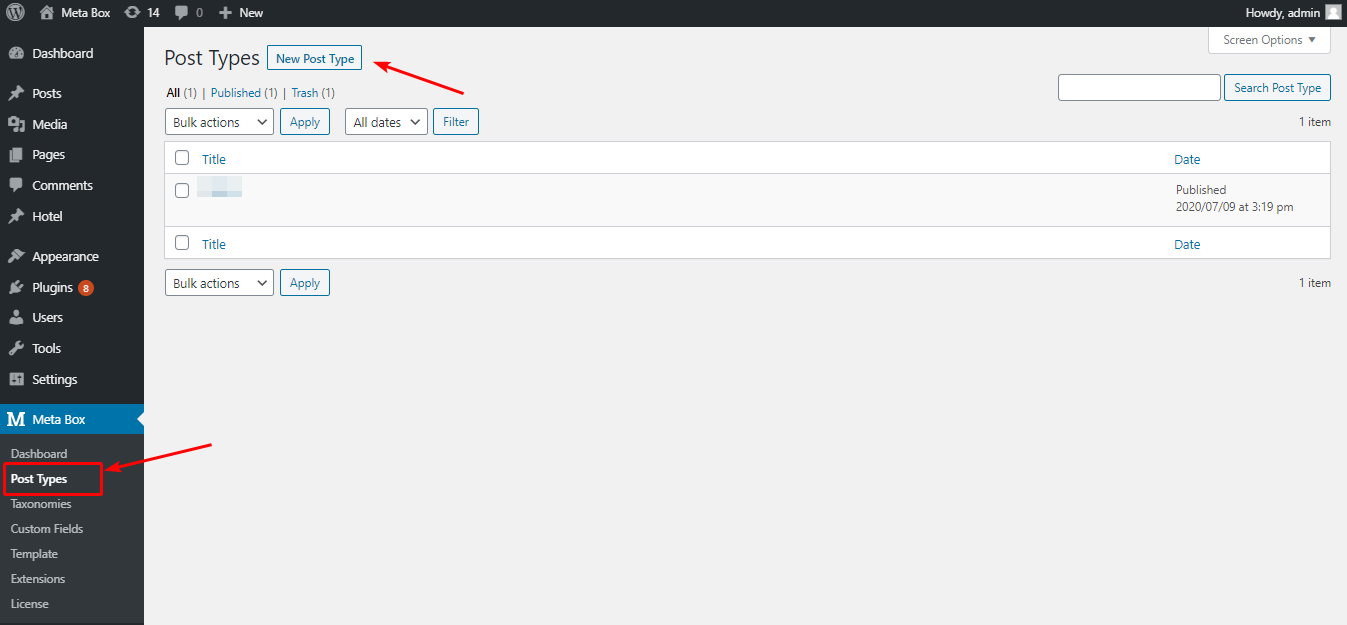The width and height of the screenshot is (1347, 625).
Task: Sort by Date in table footer
Action: [1187, 244]
